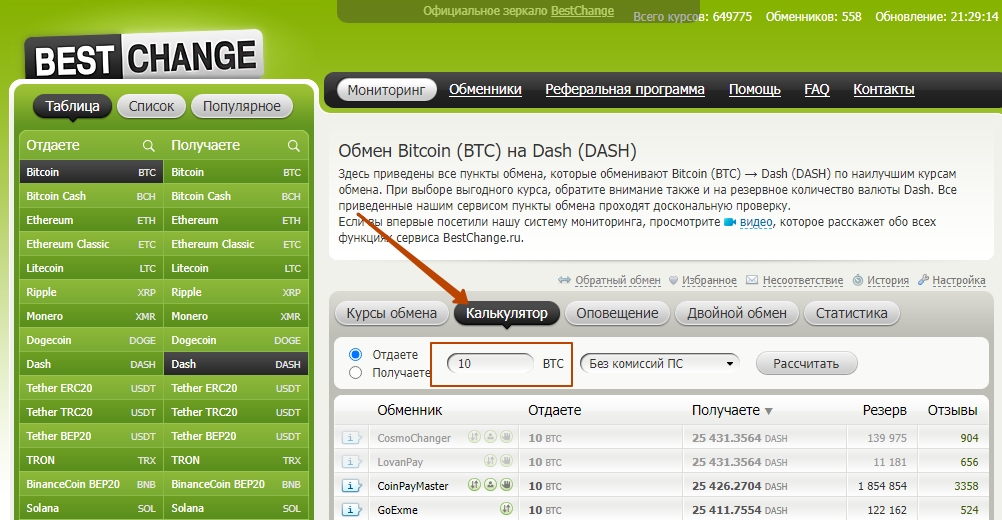Select the Список view tab

point(151,106)
